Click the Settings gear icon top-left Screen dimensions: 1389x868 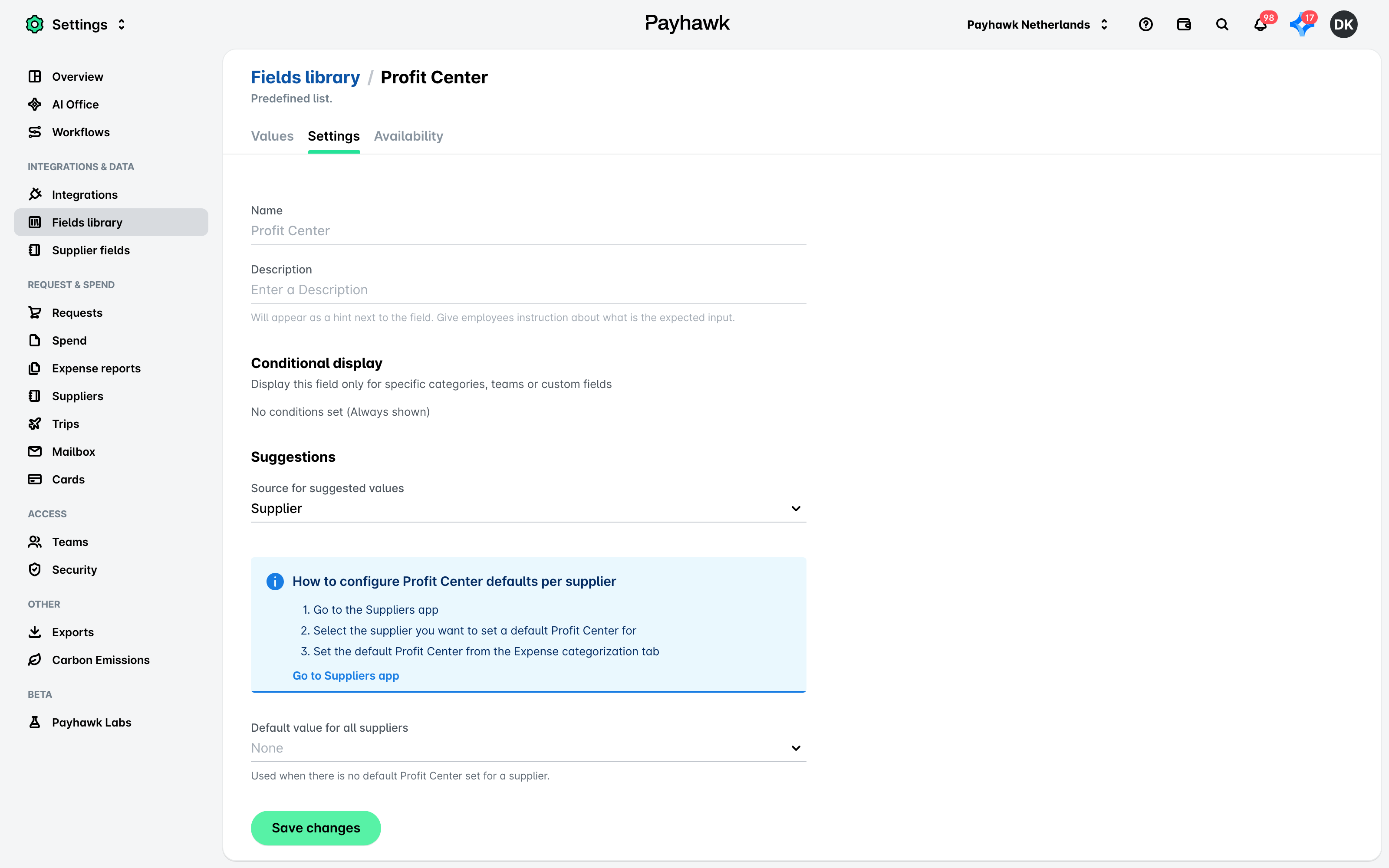(34, 25)
